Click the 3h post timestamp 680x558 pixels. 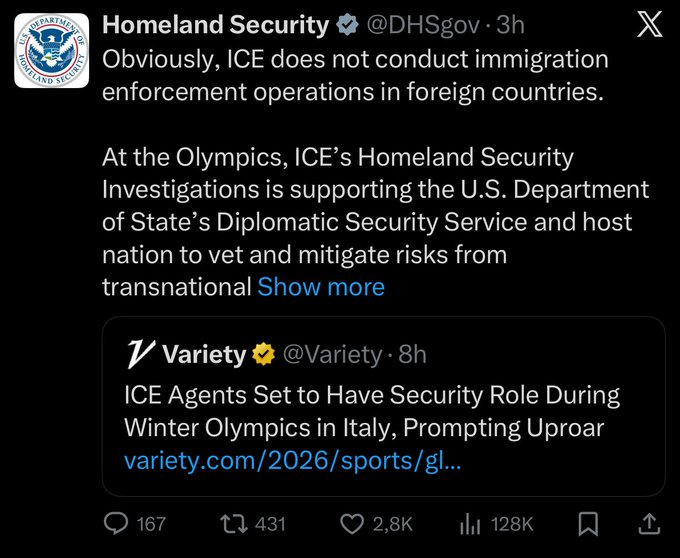point(511,25)
